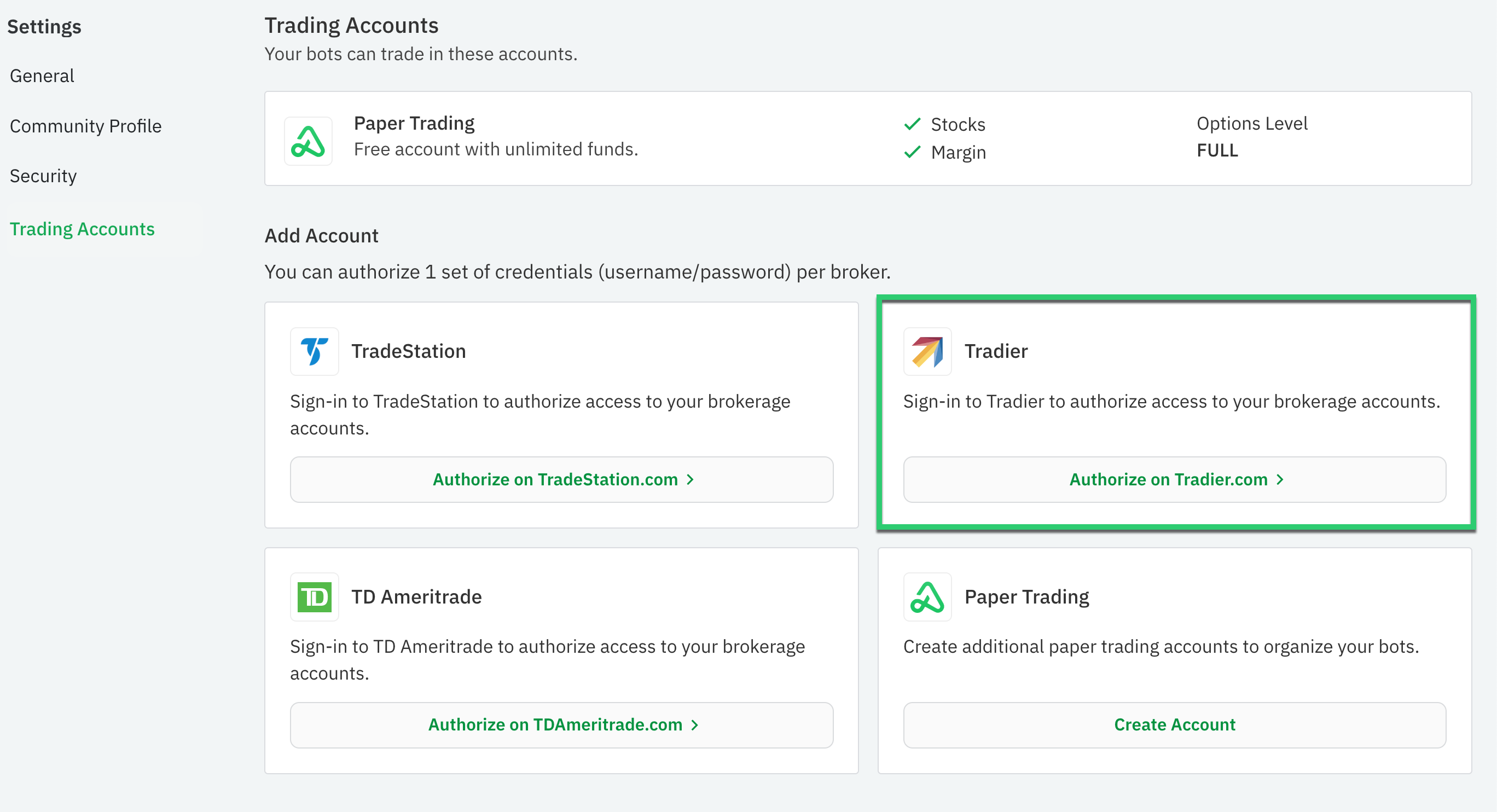
Task: Switch to the Community Profile section
Action: [85, 125]
